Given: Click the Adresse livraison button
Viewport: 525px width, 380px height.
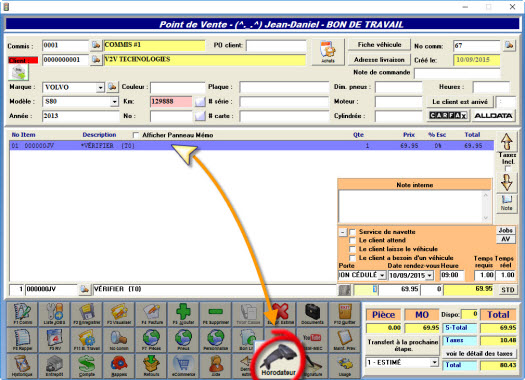Looking at the screenshot, I should (379, 60).
